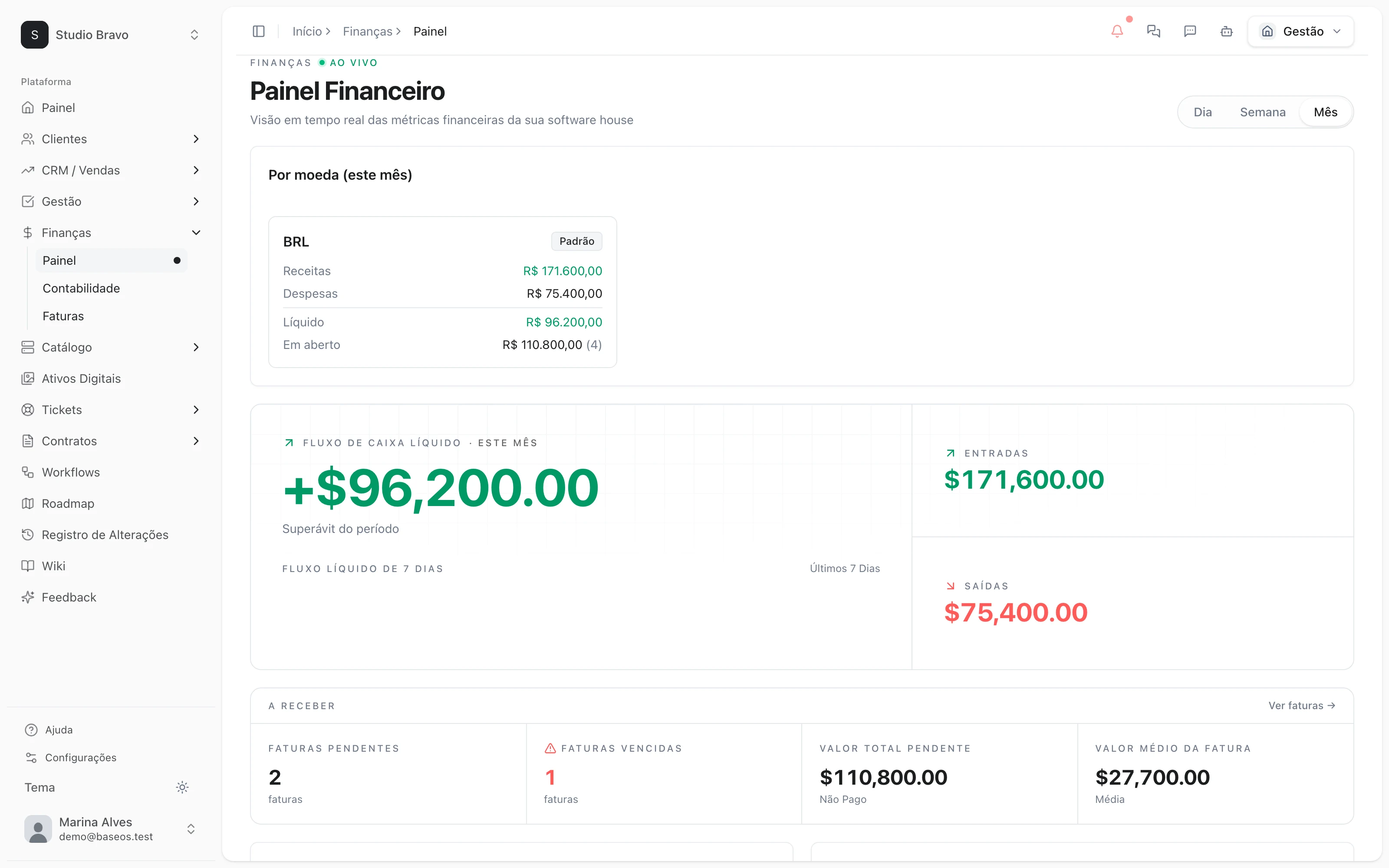Open Studio Bravo organization switcher arrows
Image resolution: width=1389 pixels, height=868 pixels.
(194, 34)
